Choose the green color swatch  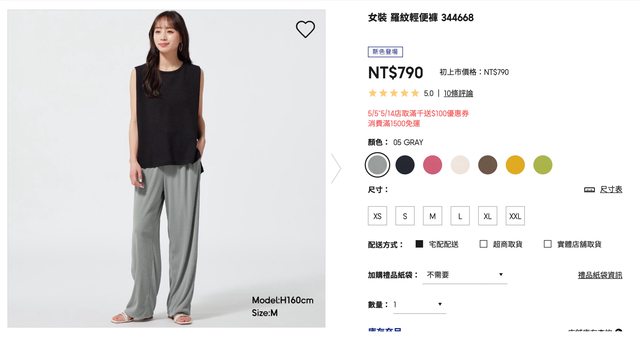click(542, 165)
